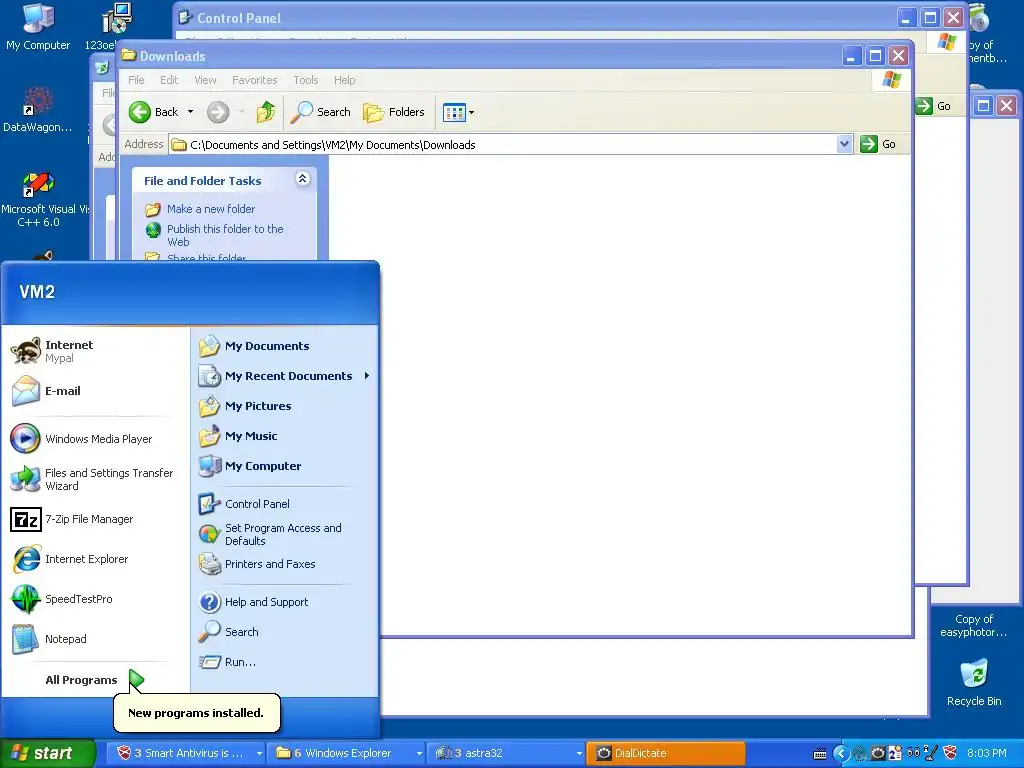Open Back history dropdown arrow
The width and height of the screenshot is (1024, 768).
point(191,112)
